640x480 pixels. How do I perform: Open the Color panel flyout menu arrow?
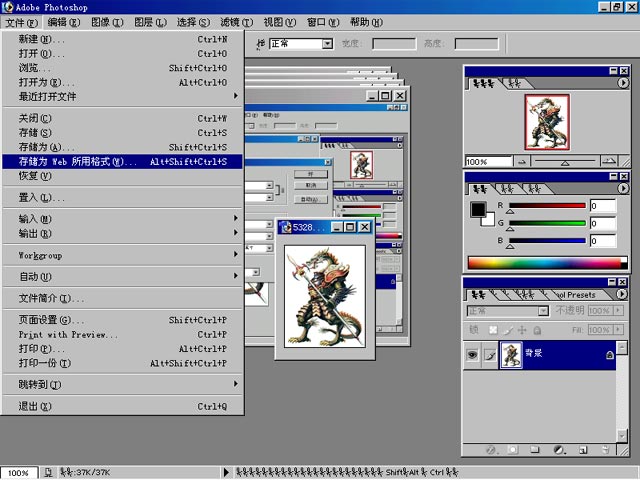pyautogui.click(x=622, y=188)
